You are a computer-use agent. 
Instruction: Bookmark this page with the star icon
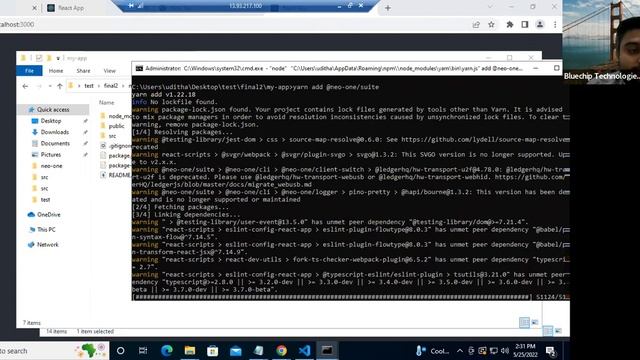click(491, 25)
